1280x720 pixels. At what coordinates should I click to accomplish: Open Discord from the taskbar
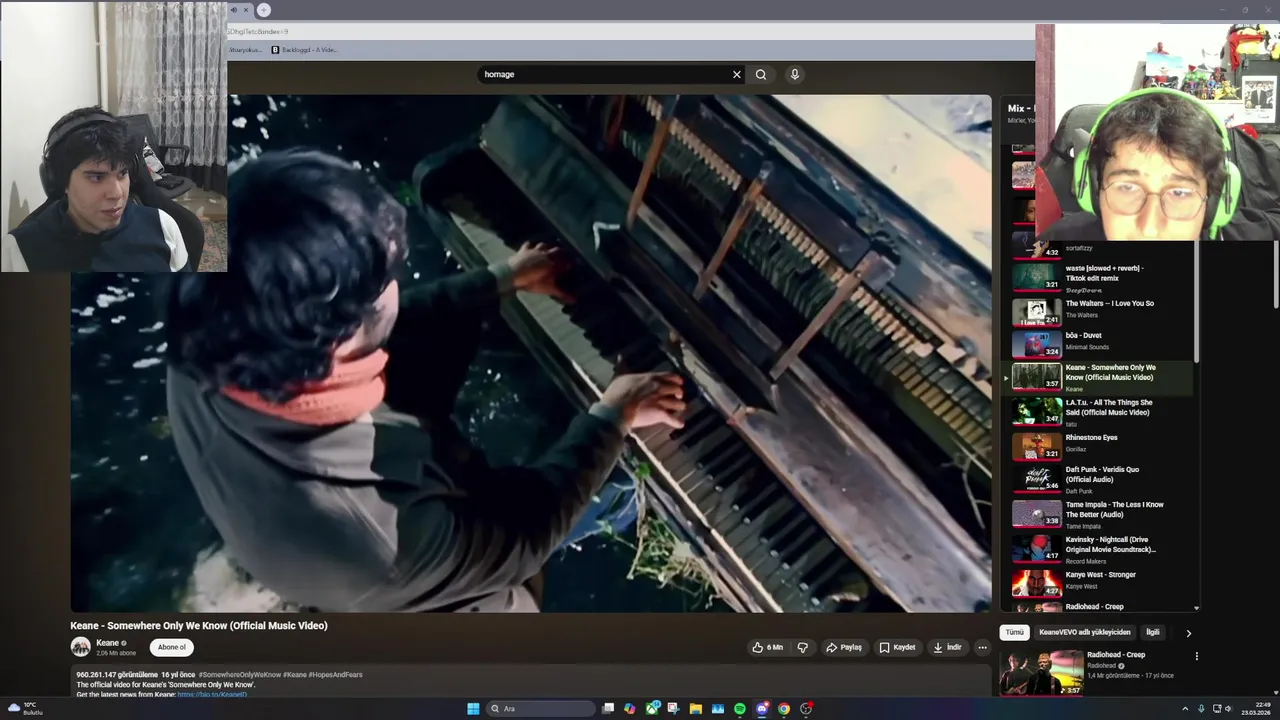(x=762, y=709)
